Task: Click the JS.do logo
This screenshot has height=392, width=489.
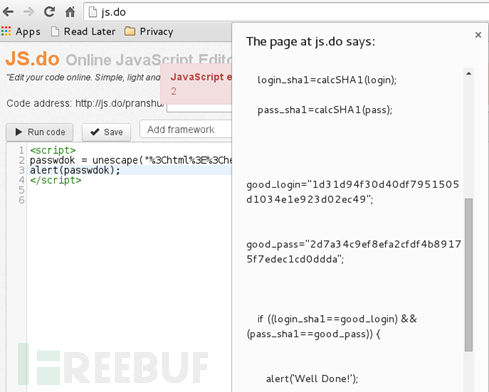Action: [33, 59]
